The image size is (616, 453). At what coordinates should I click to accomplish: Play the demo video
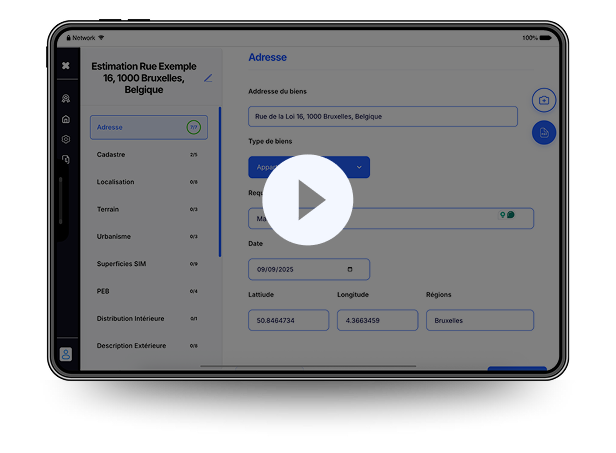pos(308,200)
